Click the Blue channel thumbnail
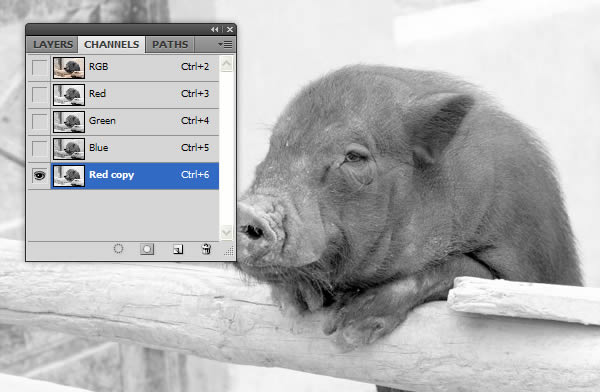The width and height of the screenshot is (600, 392). 69,149
